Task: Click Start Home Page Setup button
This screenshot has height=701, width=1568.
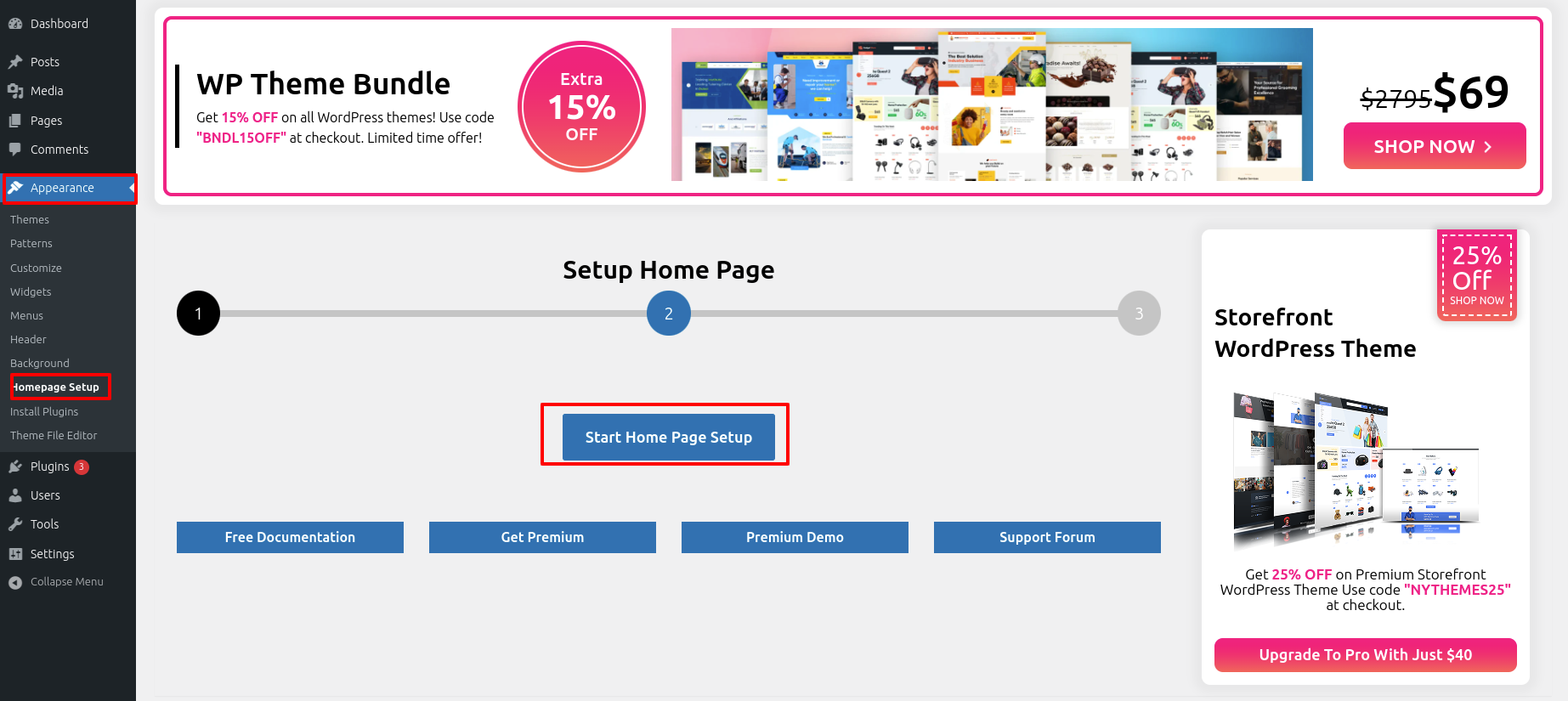Action: click(669, 438)
